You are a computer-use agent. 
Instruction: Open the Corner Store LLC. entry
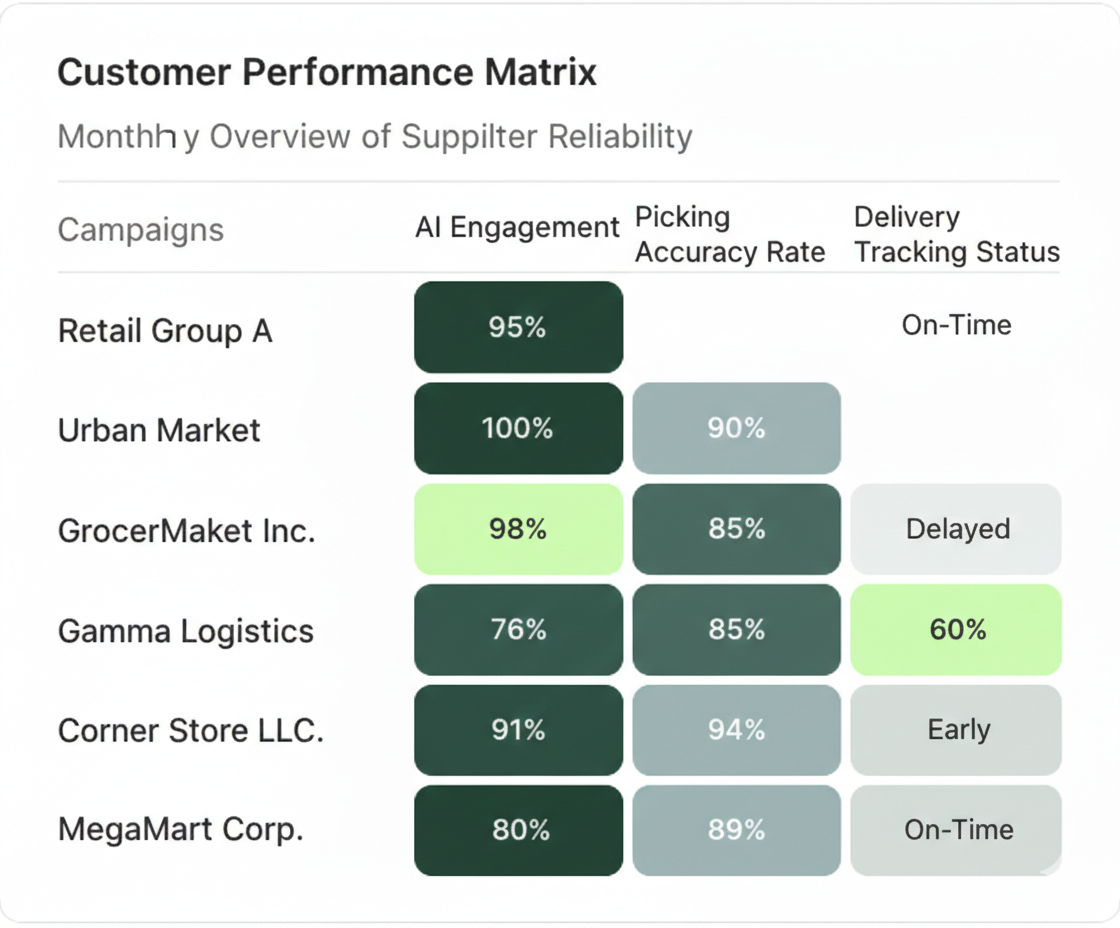tap(190, 730)
